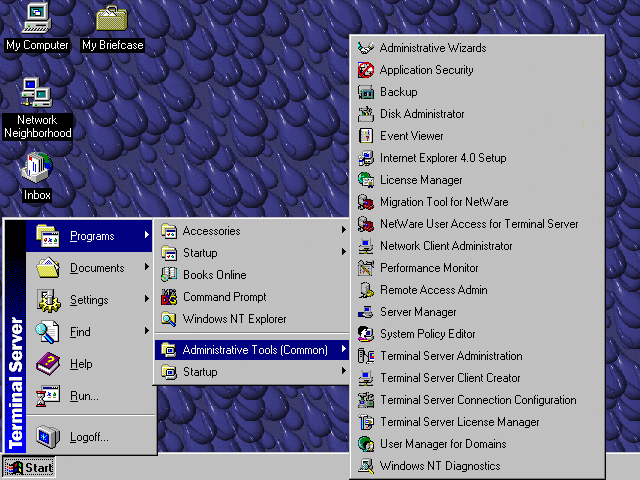Click the License Manager icon
Screen dimensions: 640x480
365,180
